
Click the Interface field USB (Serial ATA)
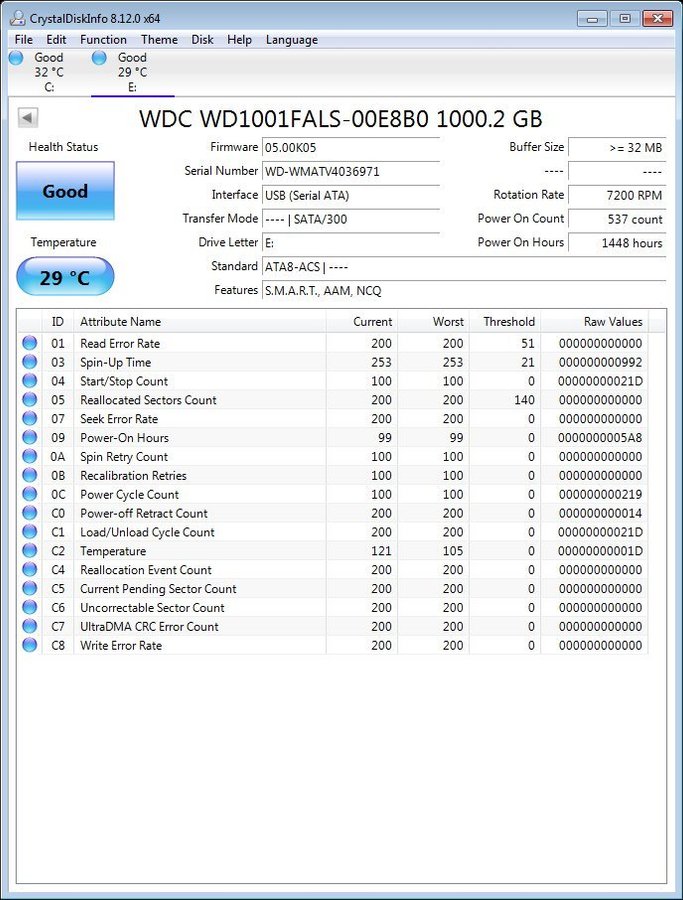(351, 195)
